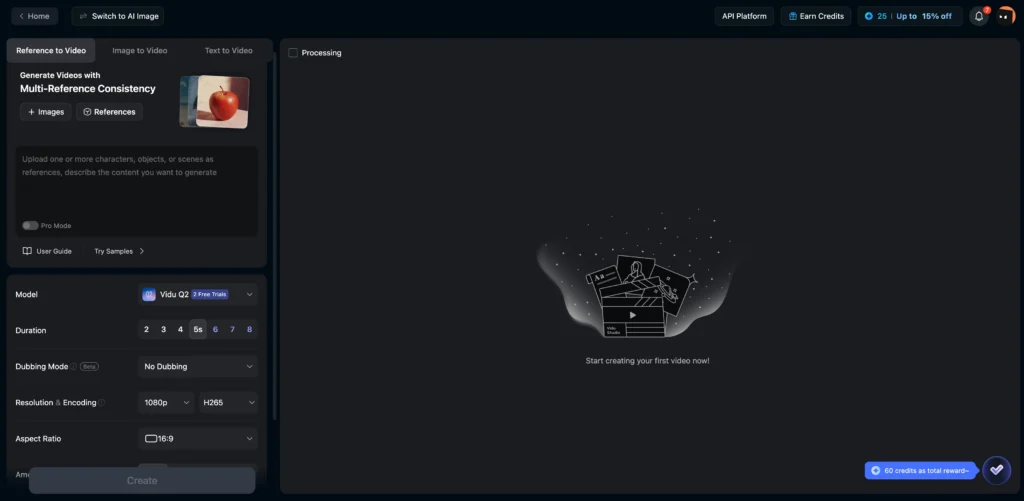Open the 16:9 aspect ratio dropdown

[x=197, y=438]
